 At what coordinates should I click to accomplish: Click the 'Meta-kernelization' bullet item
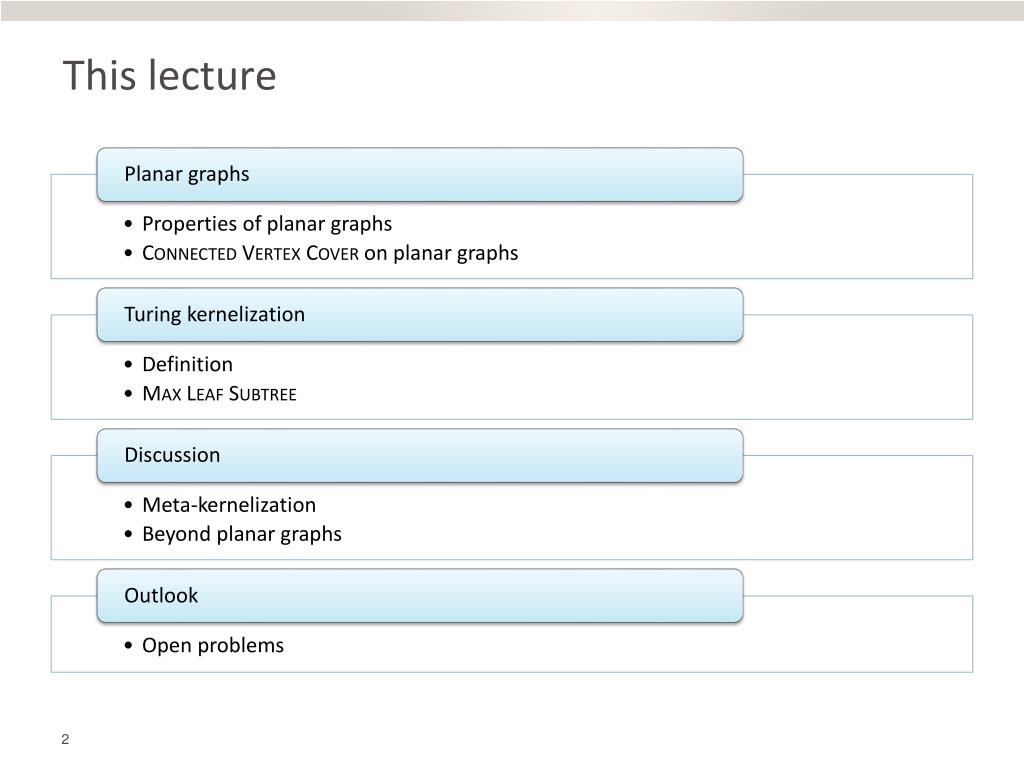[229, 505]
